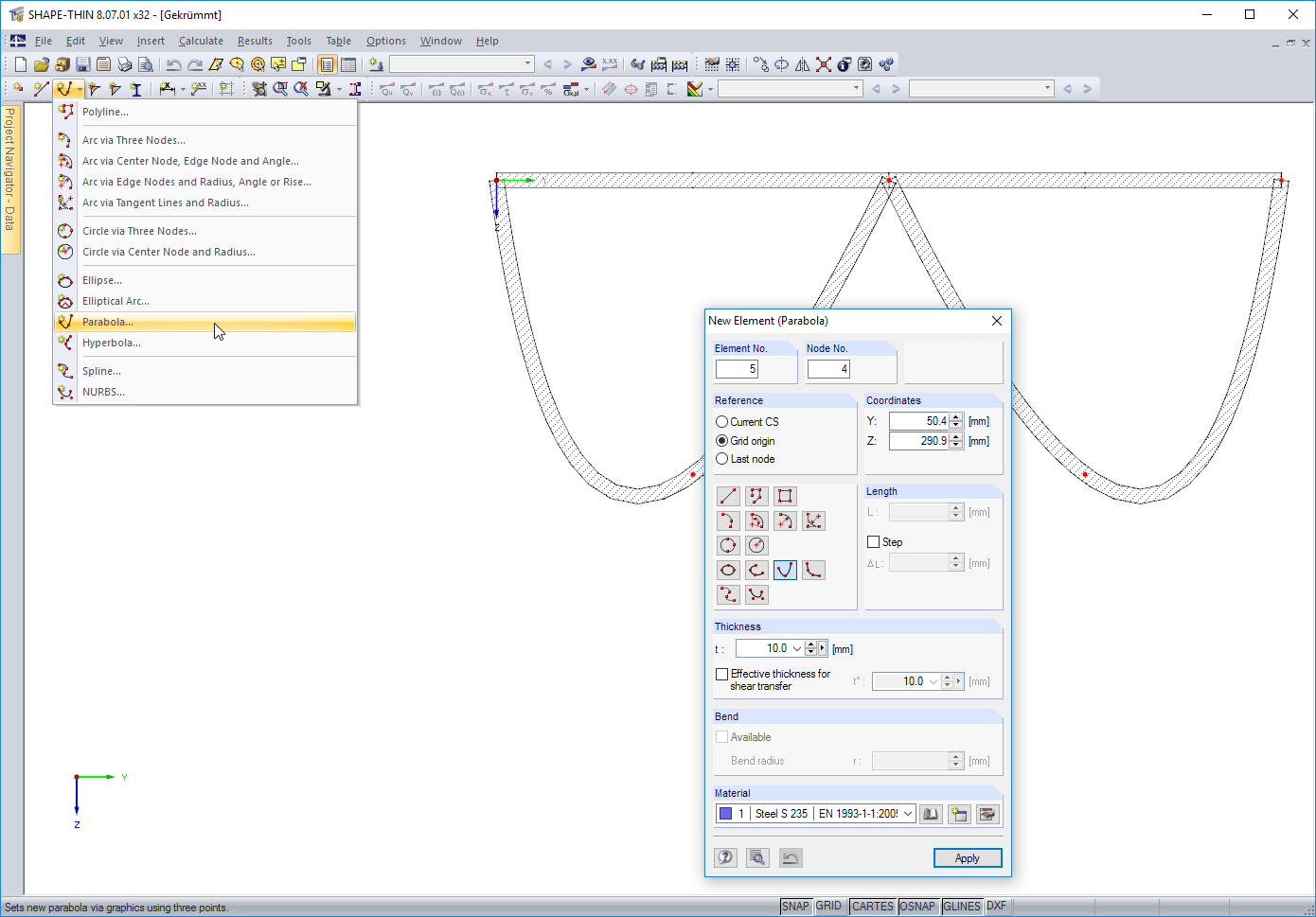Enable the Step checkbox

click(x=873, y=541)
